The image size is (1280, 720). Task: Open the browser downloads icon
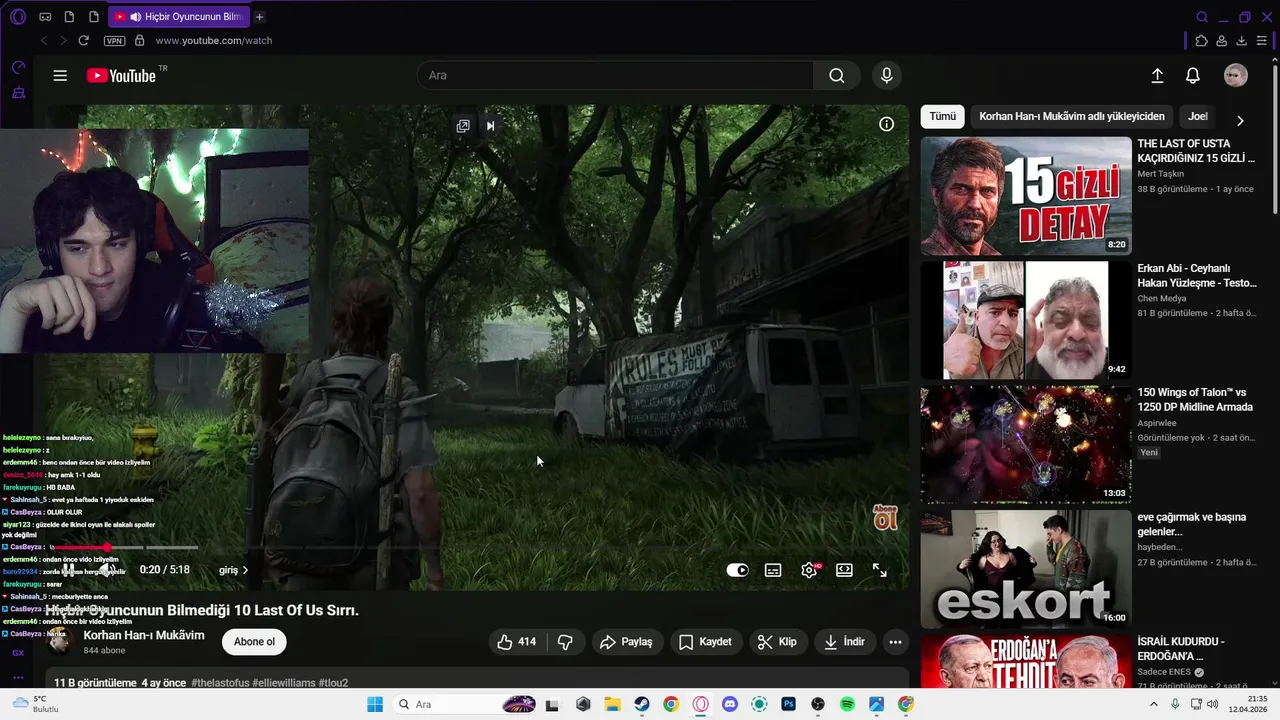pos(1241,41)
